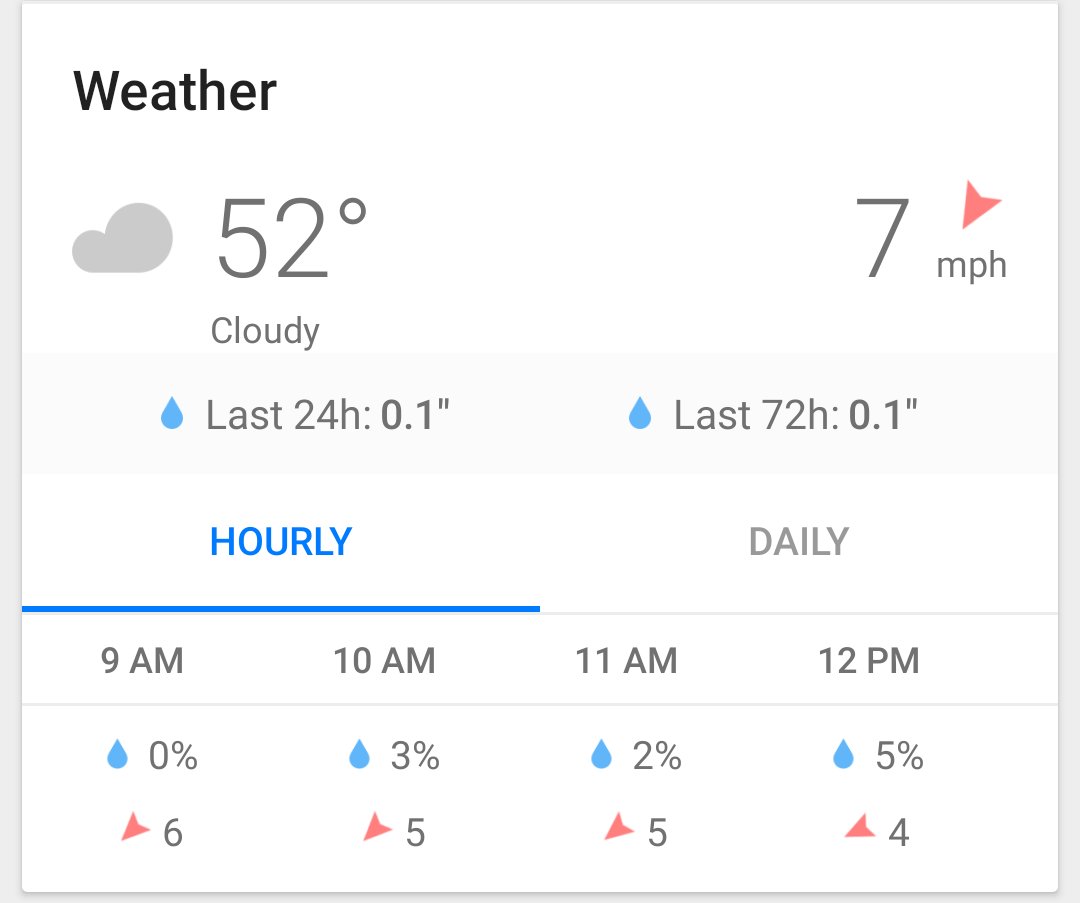Viewport: 1080px width, 903px height.
Task: Click the large wind direction arrow
Action: pos(980,205)
